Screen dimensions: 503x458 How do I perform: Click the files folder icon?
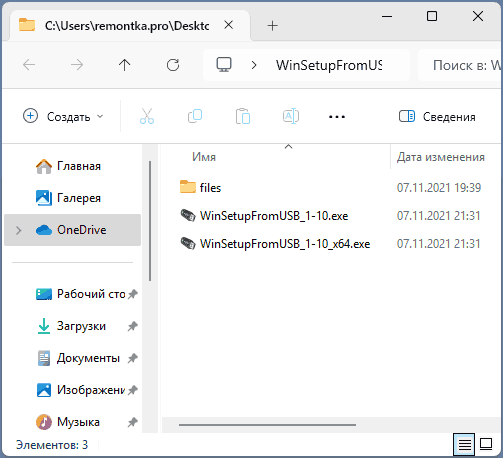click(x=188, y=187)
